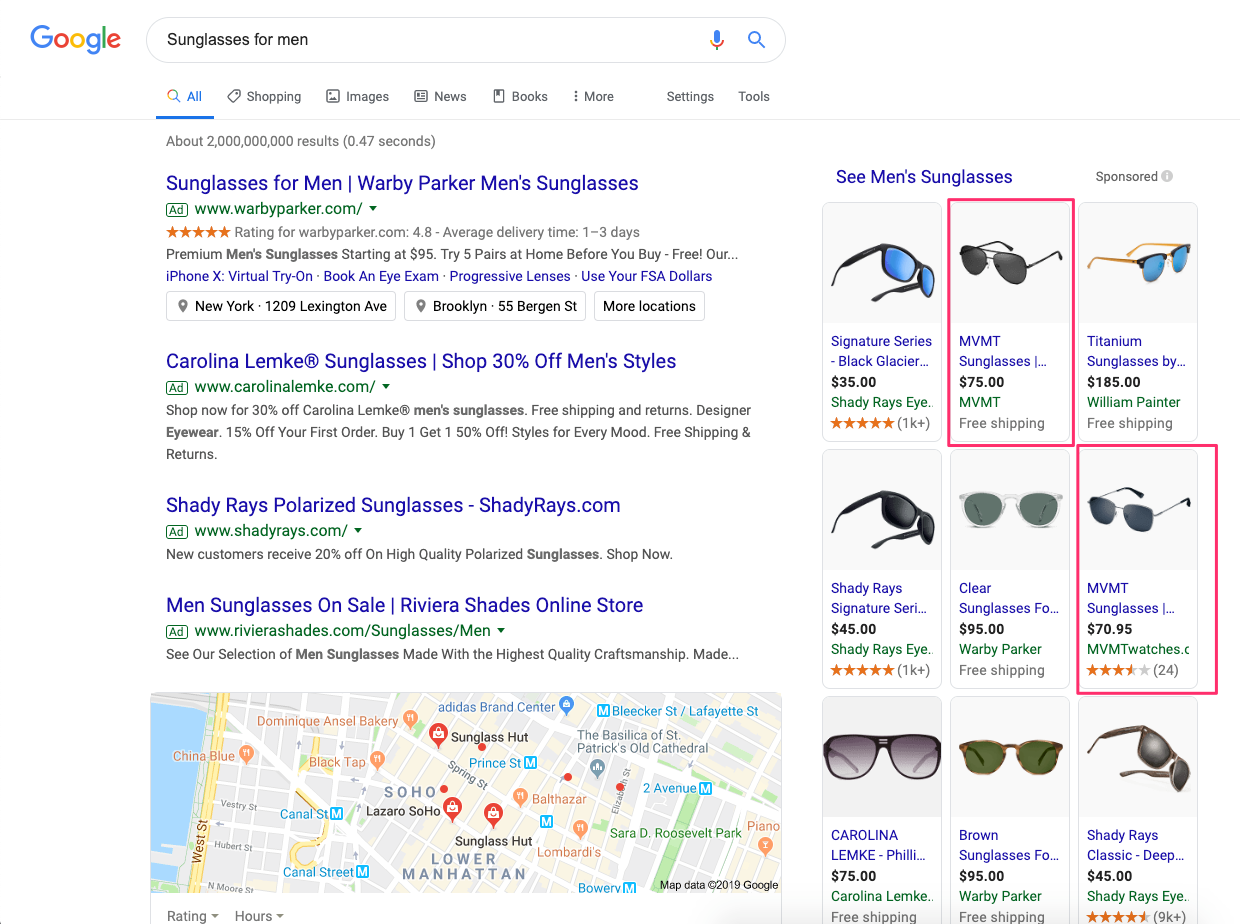
Task: Click the Google logo
Action: [x=76, y=40]
